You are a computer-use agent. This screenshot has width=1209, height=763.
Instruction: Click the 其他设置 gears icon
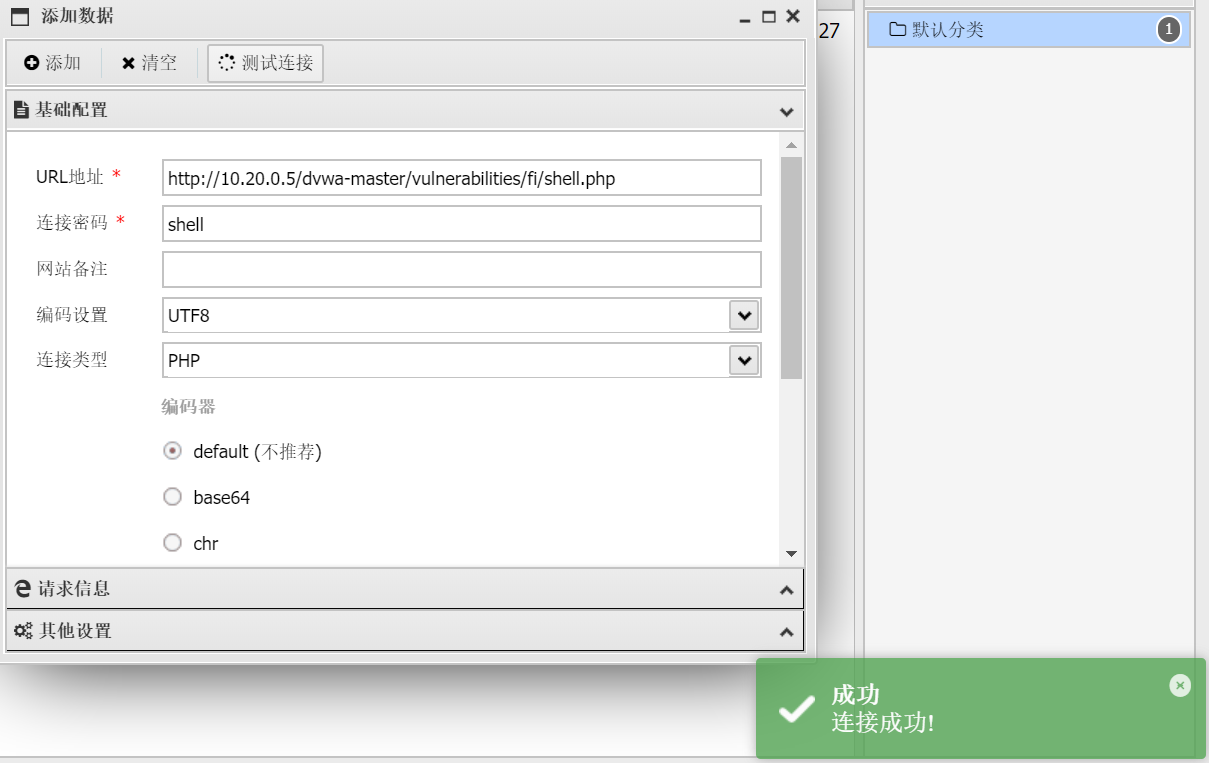click(x=23, y=631)
